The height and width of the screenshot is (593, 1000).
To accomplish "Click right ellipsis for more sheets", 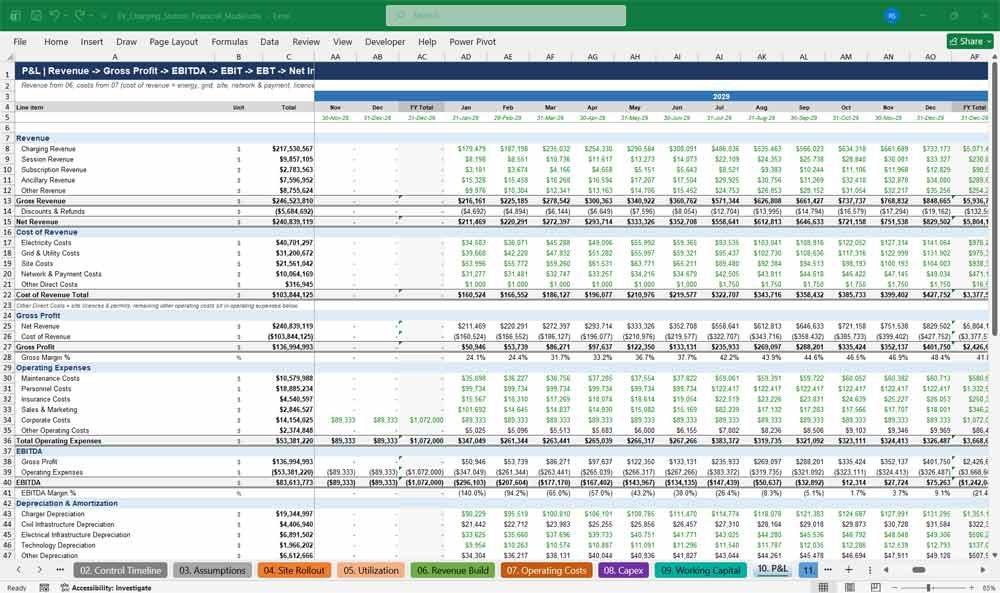I will pos(828,569).
